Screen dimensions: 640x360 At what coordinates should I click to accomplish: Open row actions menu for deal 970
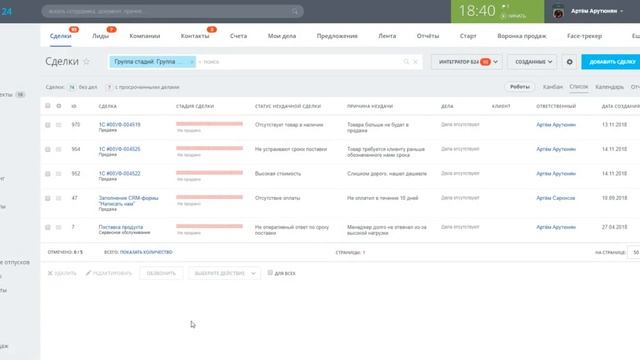click(59, 125)
